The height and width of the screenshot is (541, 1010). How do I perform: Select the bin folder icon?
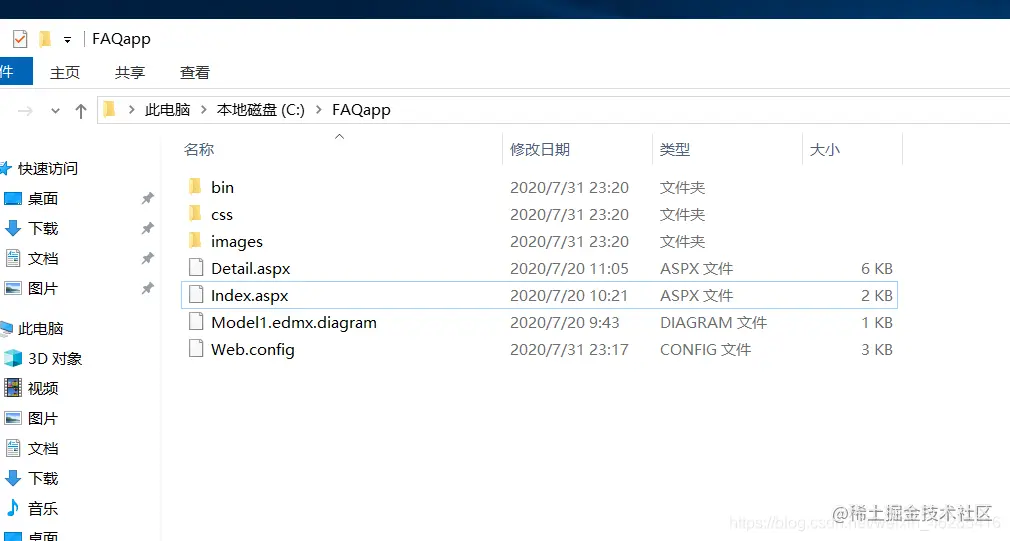coord(195,187)
